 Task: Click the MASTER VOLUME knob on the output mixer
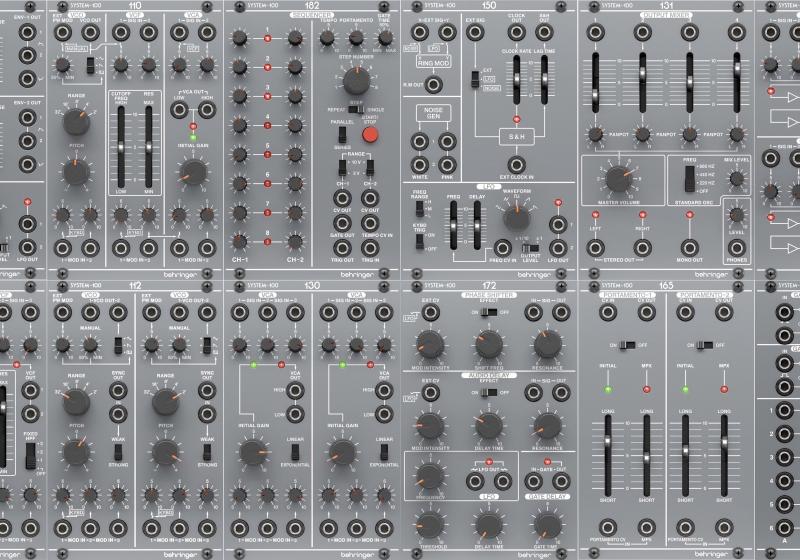619,179
